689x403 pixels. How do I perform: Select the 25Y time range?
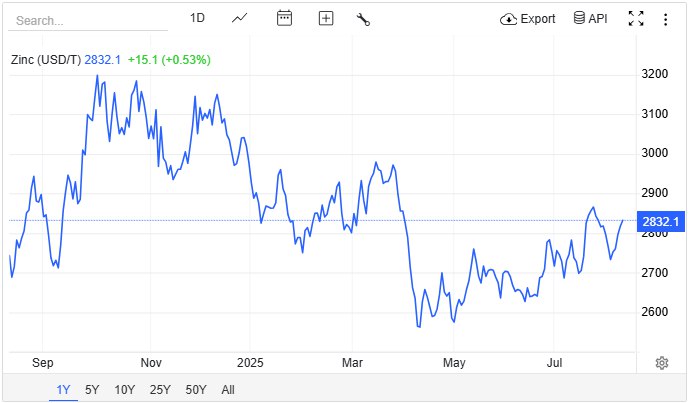click(x=160, y=390)
